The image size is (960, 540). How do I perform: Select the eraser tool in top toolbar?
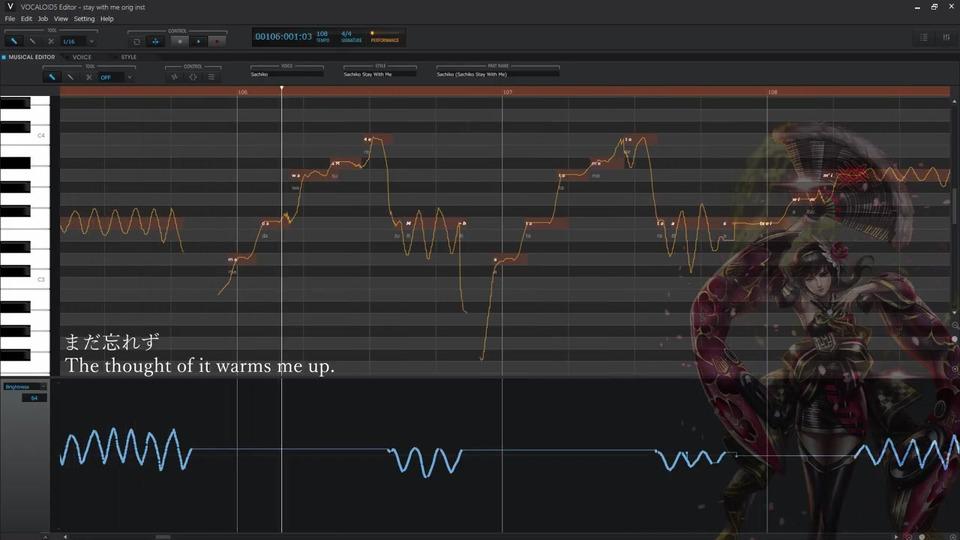click(51, 41)
